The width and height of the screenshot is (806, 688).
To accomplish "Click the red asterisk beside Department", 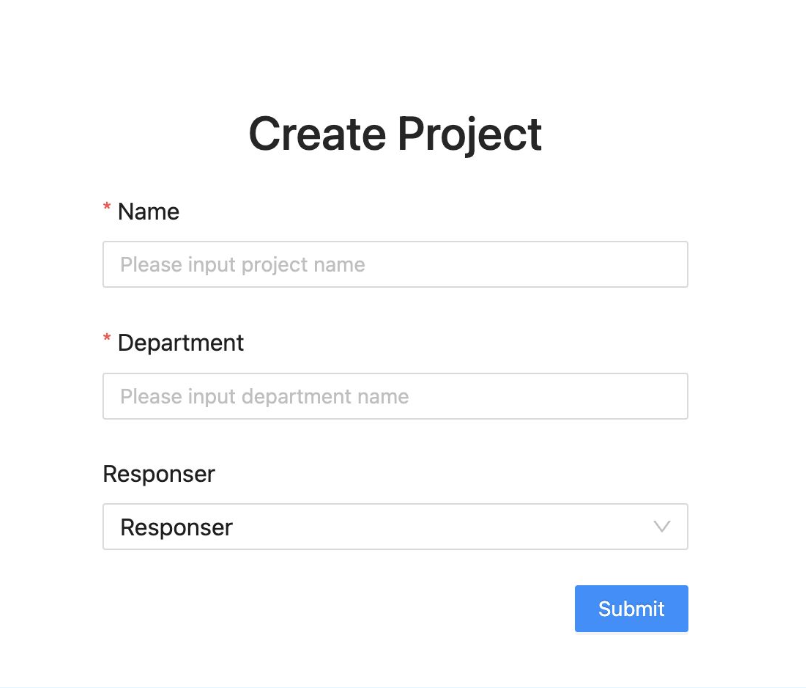I will [107, 341].
